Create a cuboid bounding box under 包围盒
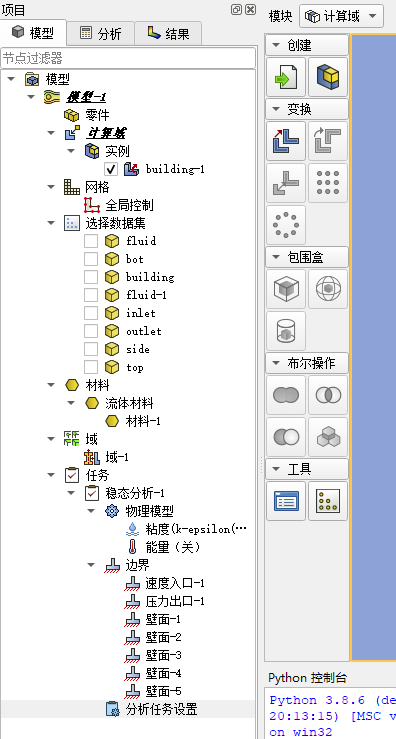The image size is (396, 739). click(286, 288)
